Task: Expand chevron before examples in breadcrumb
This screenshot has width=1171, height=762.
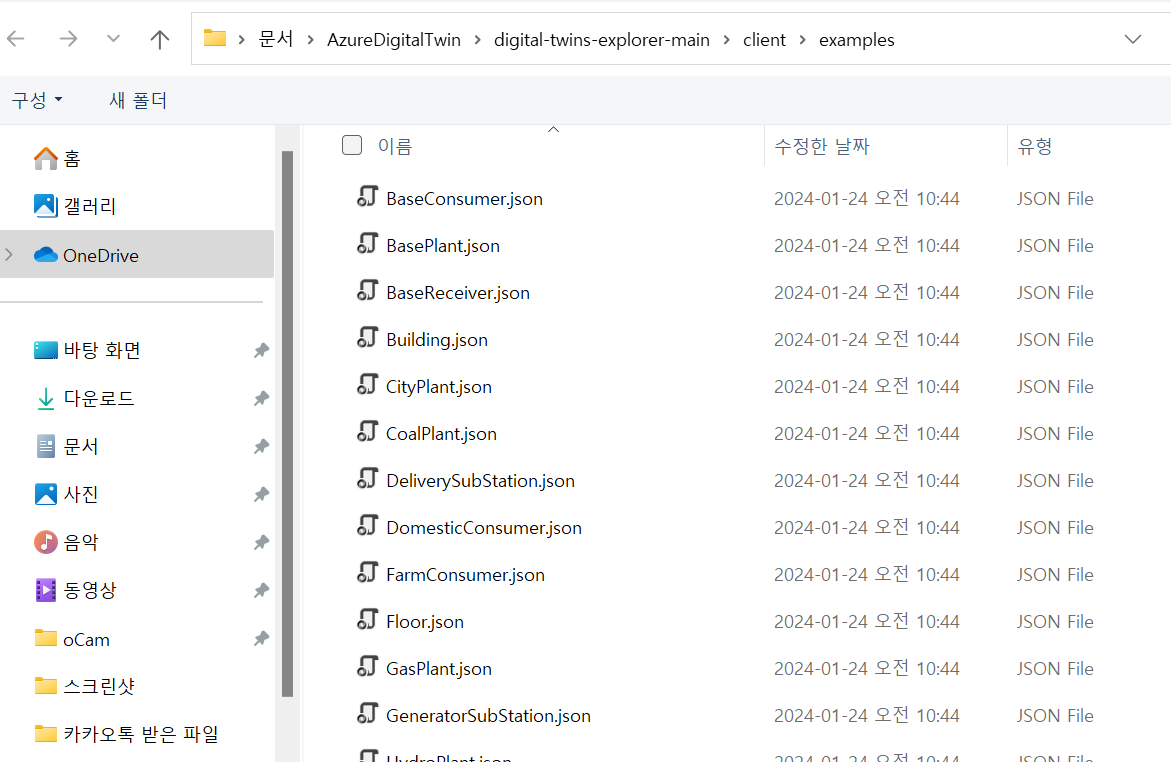Action: (x=803, y=40)
